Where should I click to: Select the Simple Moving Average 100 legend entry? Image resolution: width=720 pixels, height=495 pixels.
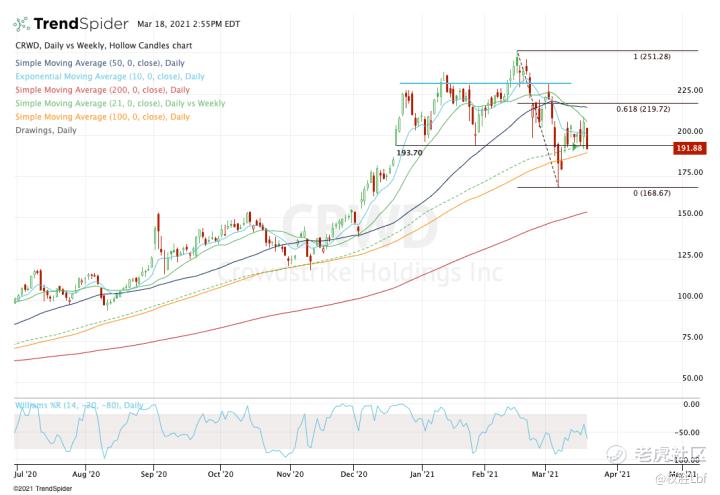pyautogui.click(x=102, y=117)
